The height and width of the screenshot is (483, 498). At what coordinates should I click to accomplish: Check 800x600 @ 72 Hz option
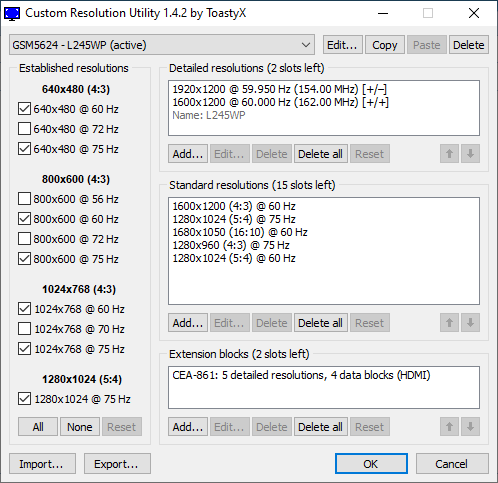24,239
